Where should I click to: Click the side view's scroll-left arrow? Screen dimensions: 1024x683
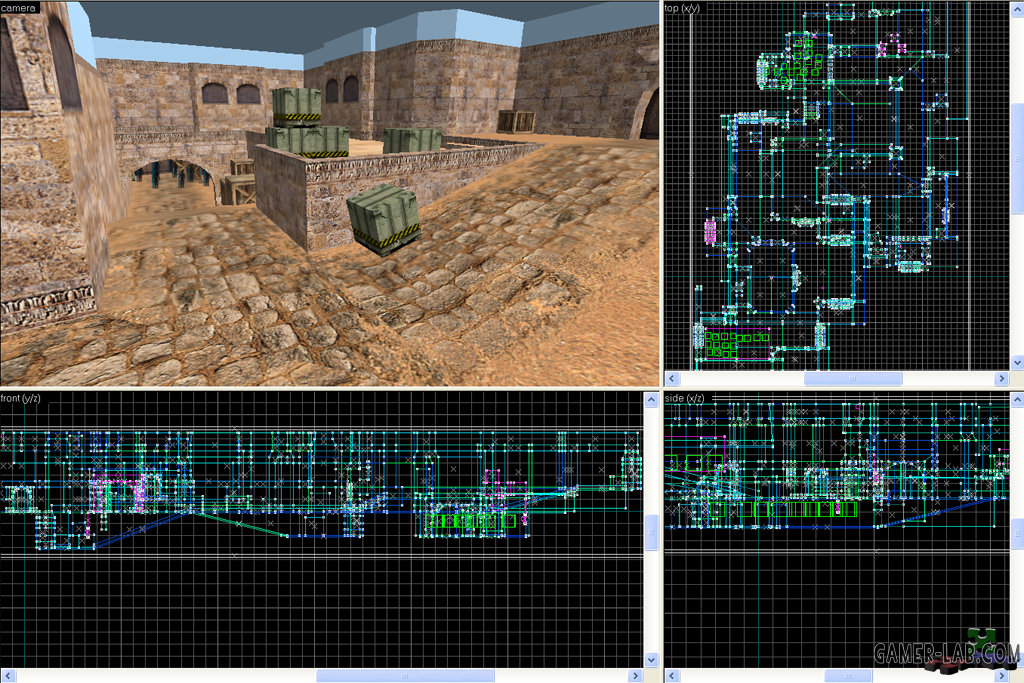click(671, 676)
